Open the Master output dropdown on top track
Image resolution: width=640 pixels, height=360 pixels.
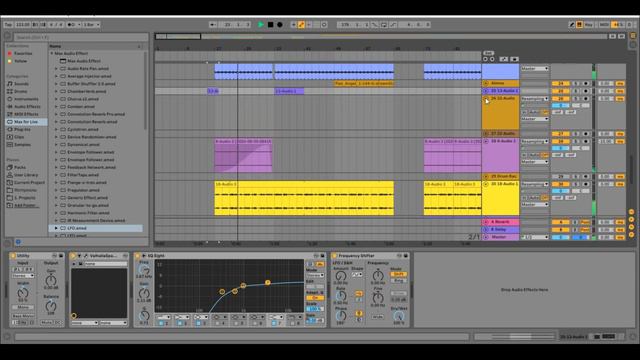pos(534,69)
